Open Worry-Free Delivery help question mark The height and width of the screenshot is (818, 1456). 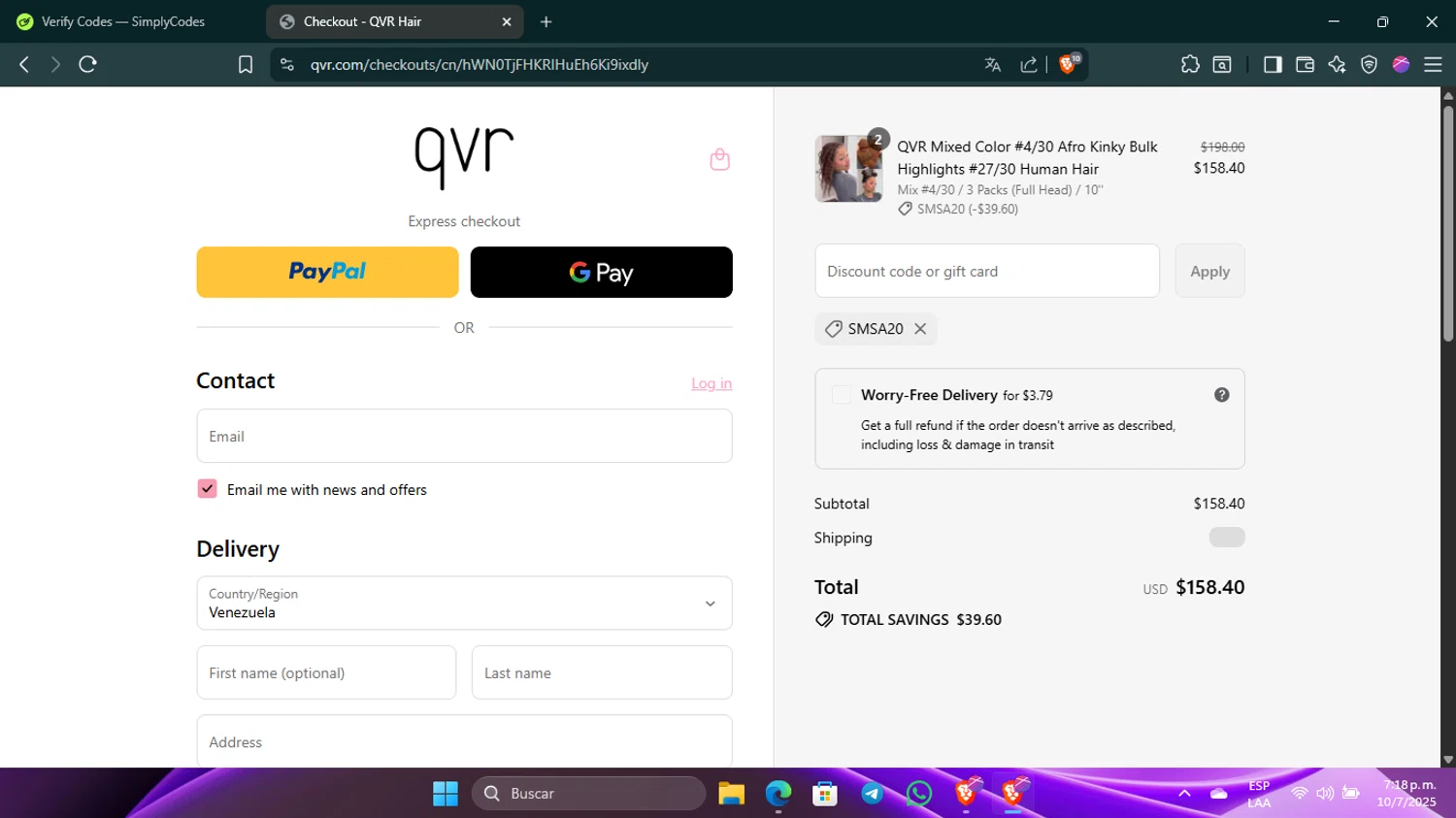pyautogui.click(x=1221, y=395)
